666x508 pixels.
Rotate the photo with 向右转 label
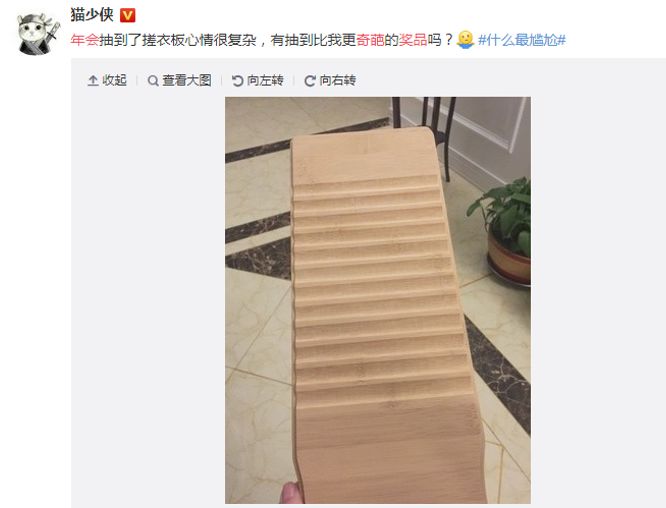338,80
